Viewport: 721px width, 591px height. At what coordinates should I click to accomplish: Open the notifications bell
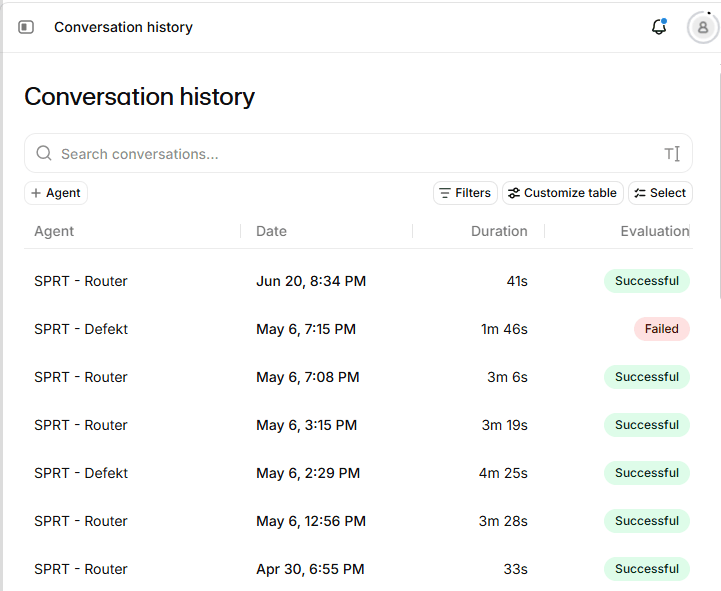pyautogui.click(x=659, y=27)
